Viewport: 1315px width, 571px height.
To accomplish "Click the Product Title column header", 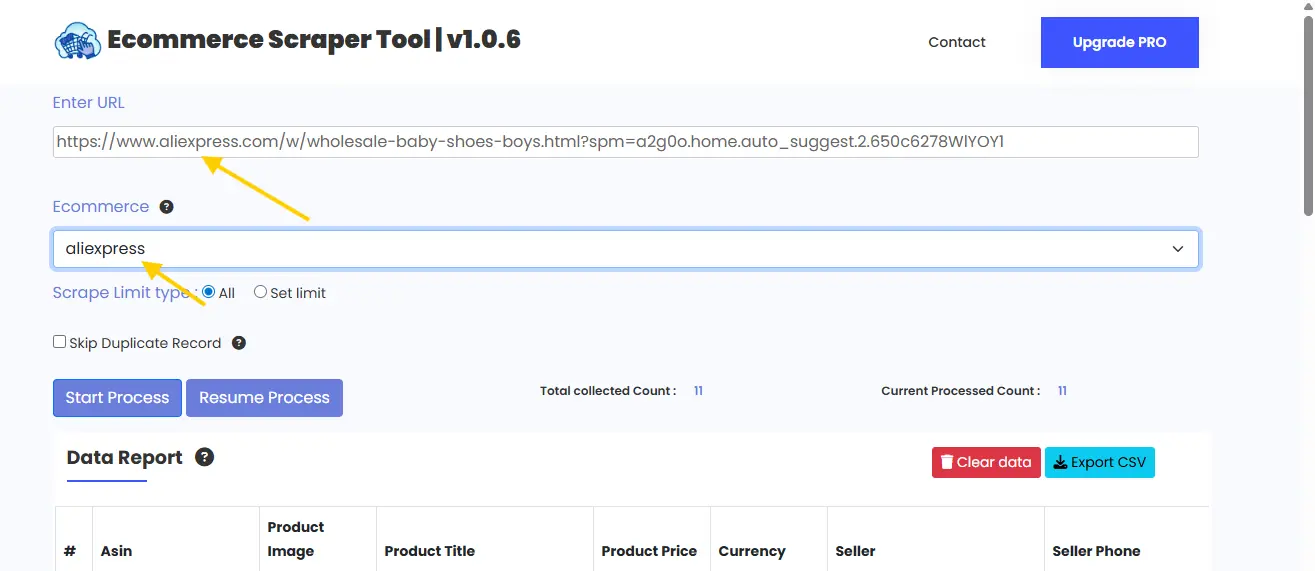I will [430, 551].
